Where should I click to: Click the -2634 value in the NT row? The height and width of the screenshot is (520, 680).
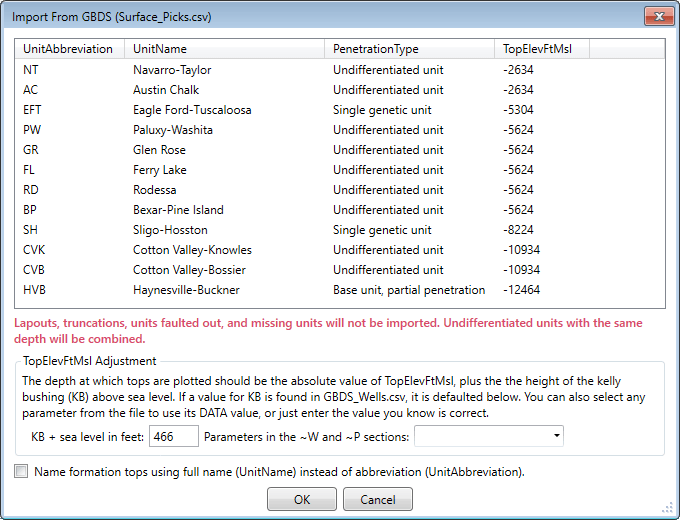click(x=518, y=70)
